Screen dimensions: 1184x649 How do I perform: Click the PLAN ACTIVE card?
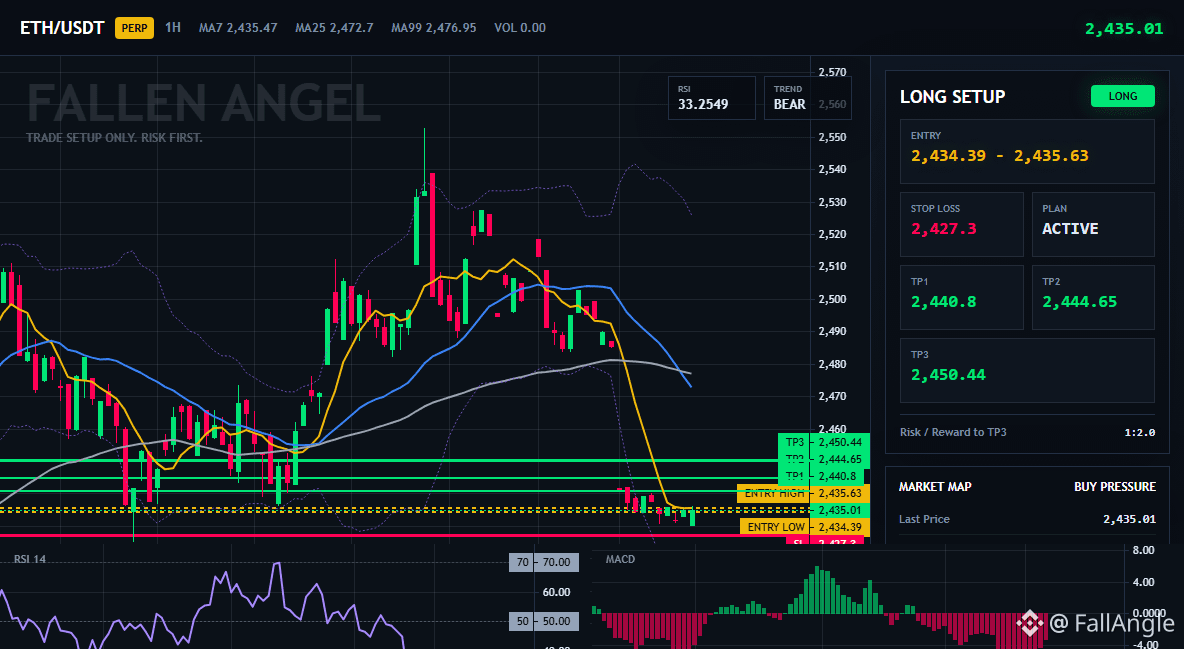[1093, 224]
